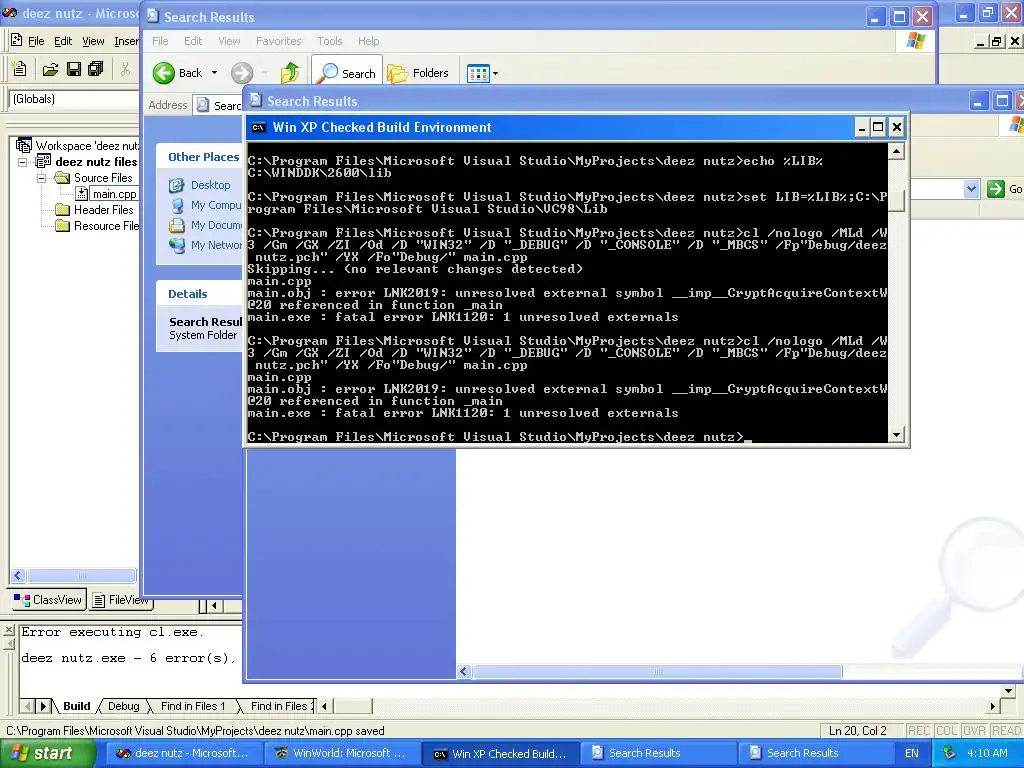Click the Open file icon in Visual Studio toolbar
This screenshot has width=1024, height=768.
[x=50, y=69]
